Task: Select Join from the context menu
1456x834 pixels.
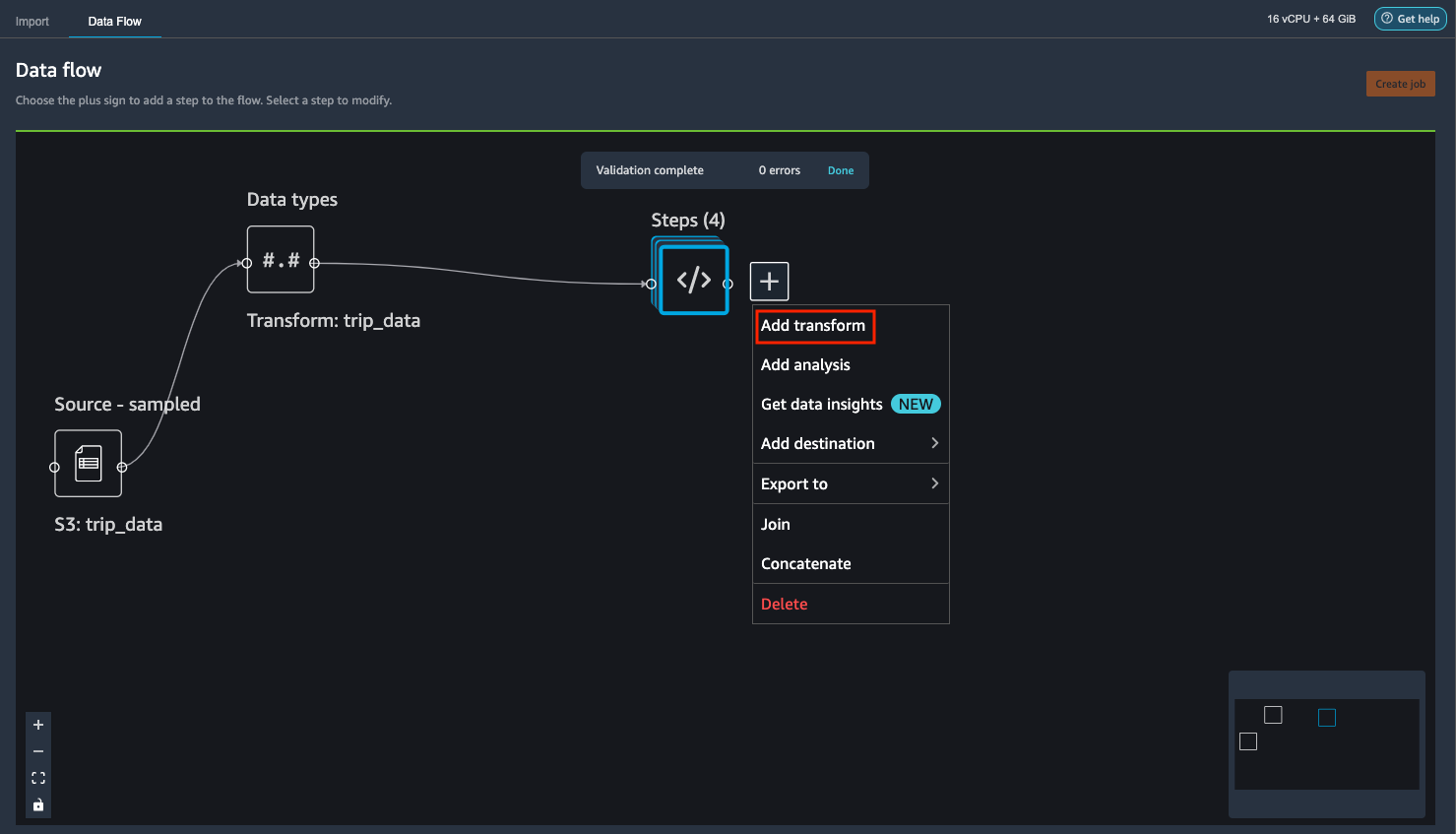Action: [851, 524]
